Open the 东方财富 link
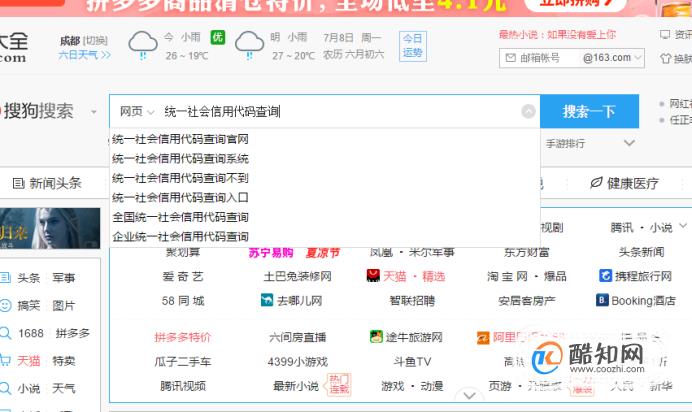692x412 pixels. coord(527,252)
